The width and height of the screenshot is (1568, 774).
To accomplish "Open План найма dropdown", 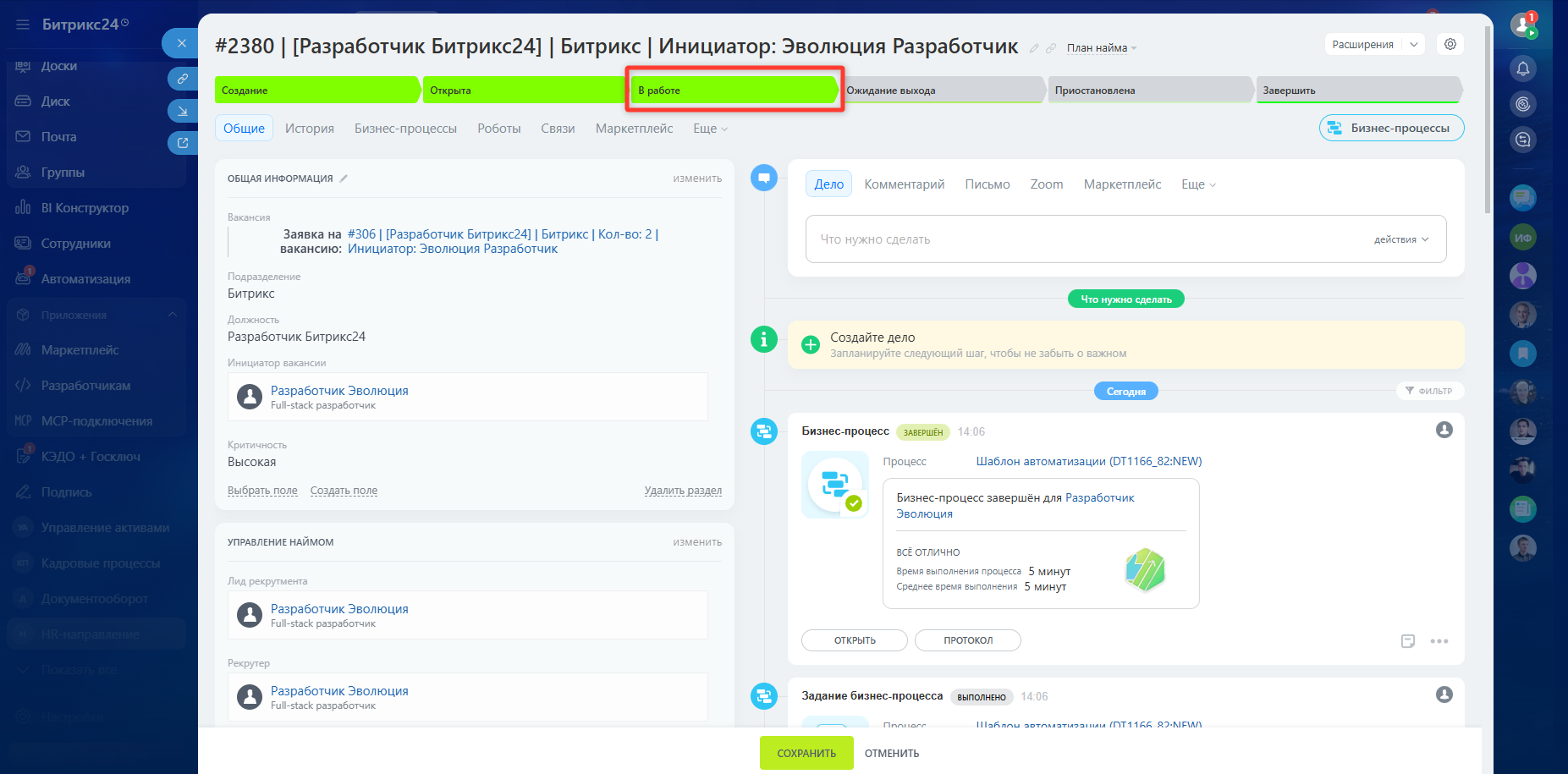I will 1102,48.
